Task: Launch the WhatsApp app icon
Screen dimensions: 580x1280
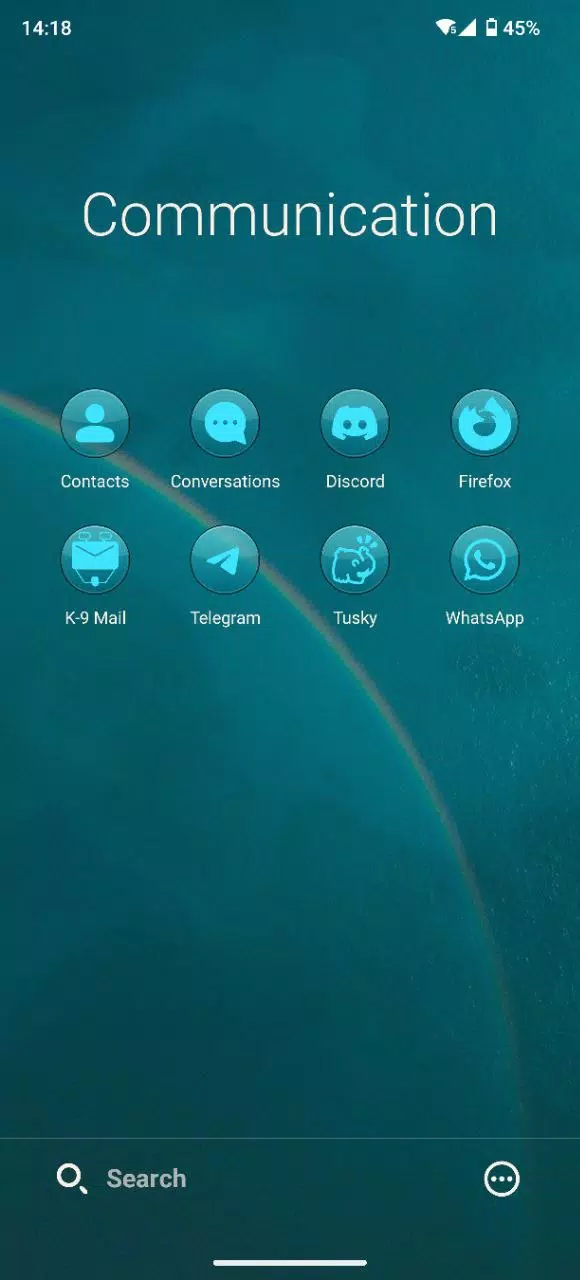Action: coord(485,561)
